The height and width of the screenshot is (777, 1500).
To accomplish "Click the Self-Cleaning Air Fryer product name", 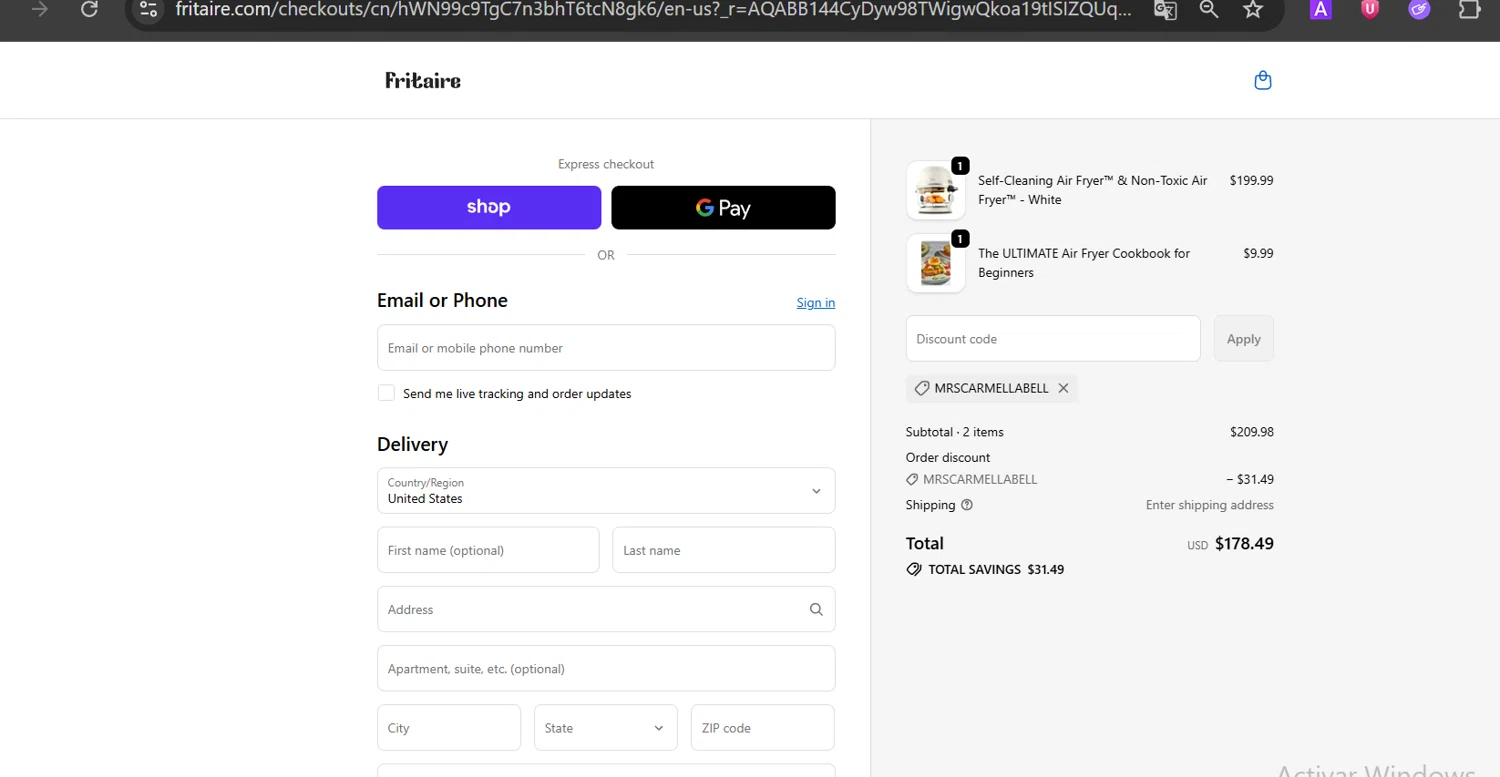I will tap(1092, 190).
